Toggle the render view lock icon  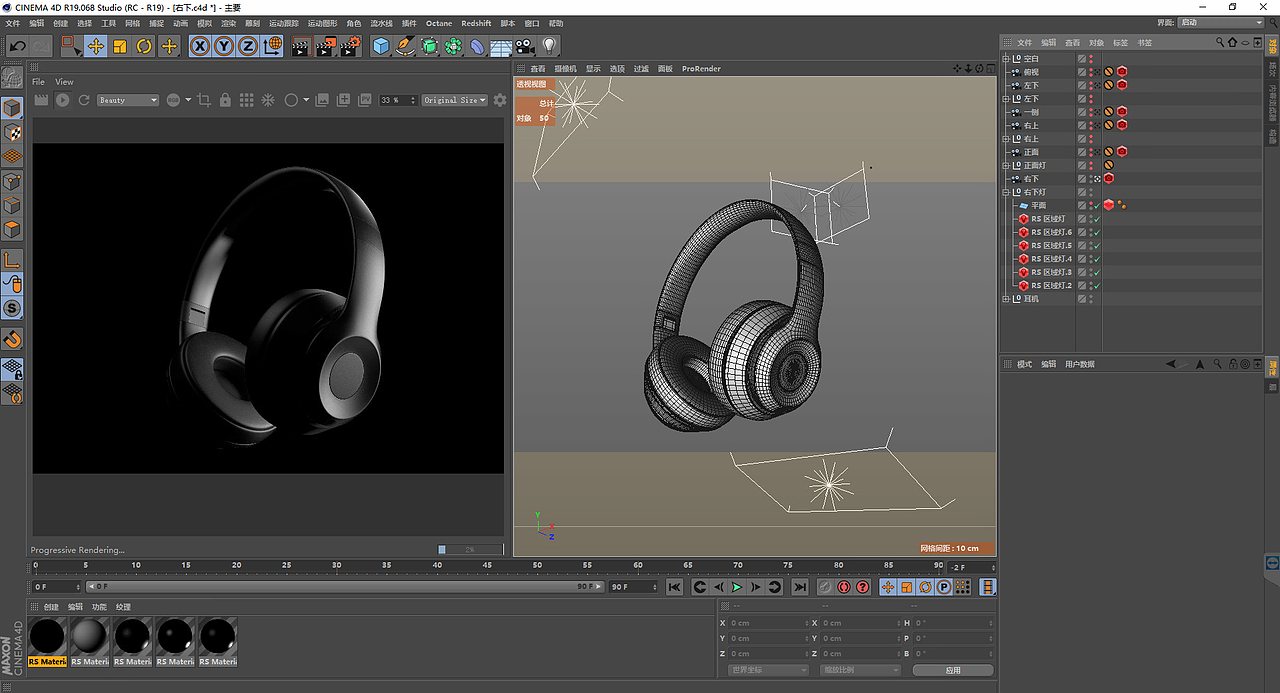point(225,100)
